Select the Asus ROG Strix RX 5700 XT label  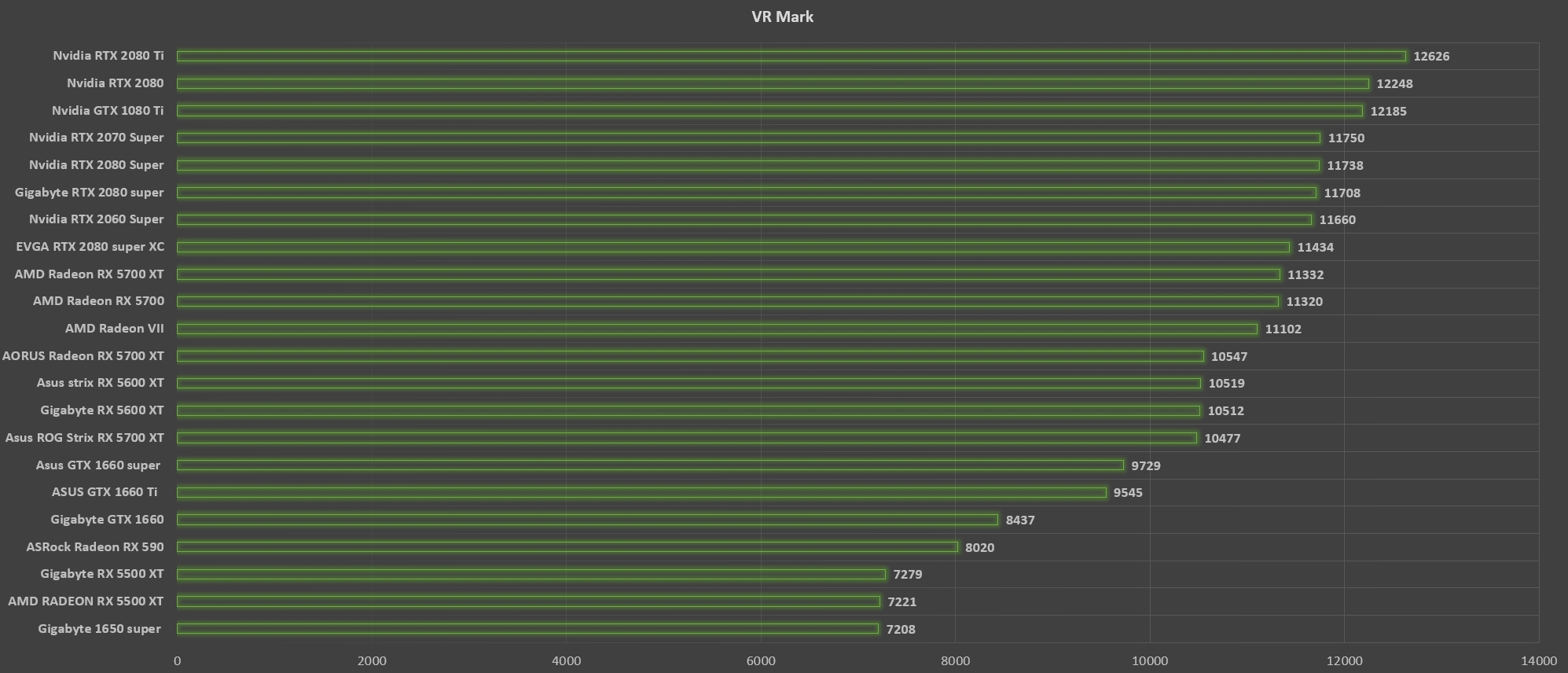(x=85, y=438)
